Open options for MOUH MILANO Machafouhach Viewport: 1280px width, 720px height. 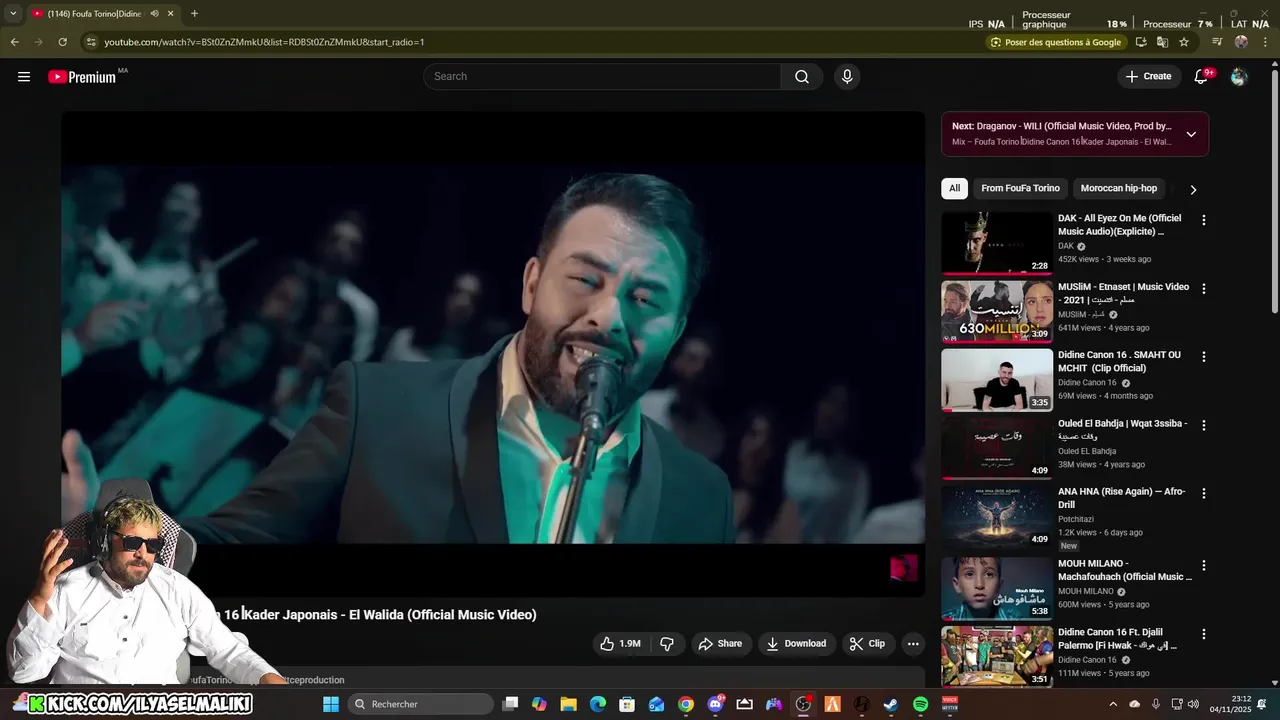[x=1204, y=566]
